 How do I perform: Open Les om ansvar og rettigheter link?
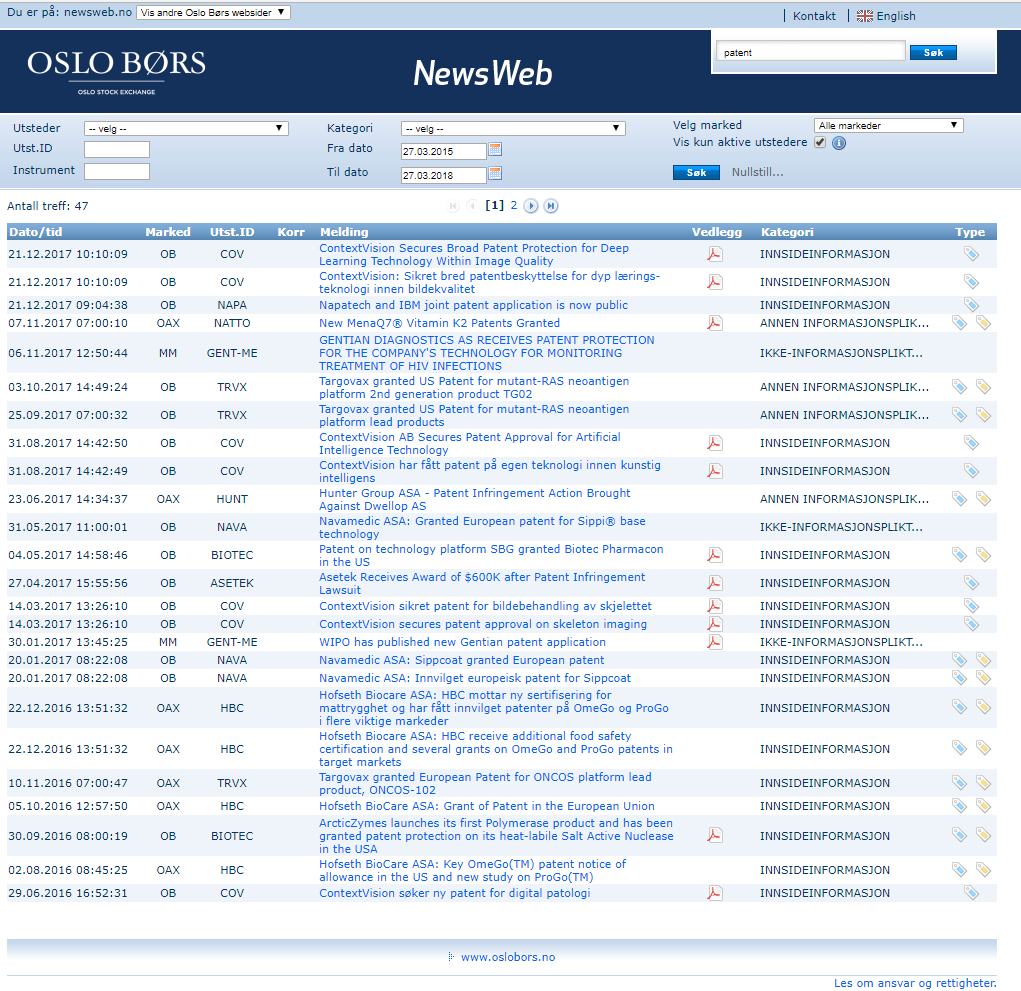point(915,983)
